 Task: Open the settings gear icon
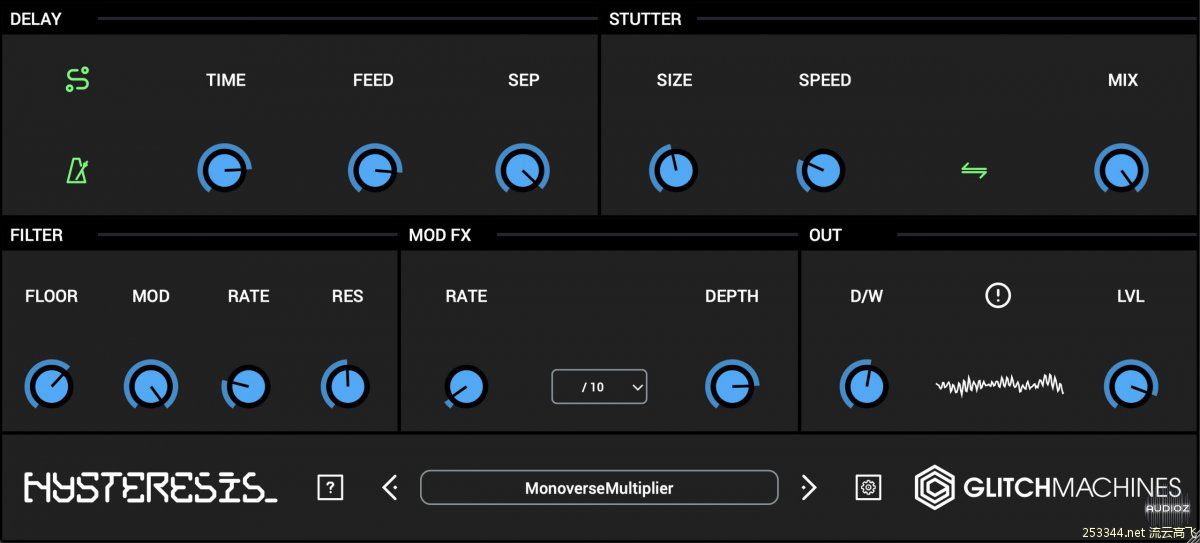pyautogui.click(x=868, y=488)
